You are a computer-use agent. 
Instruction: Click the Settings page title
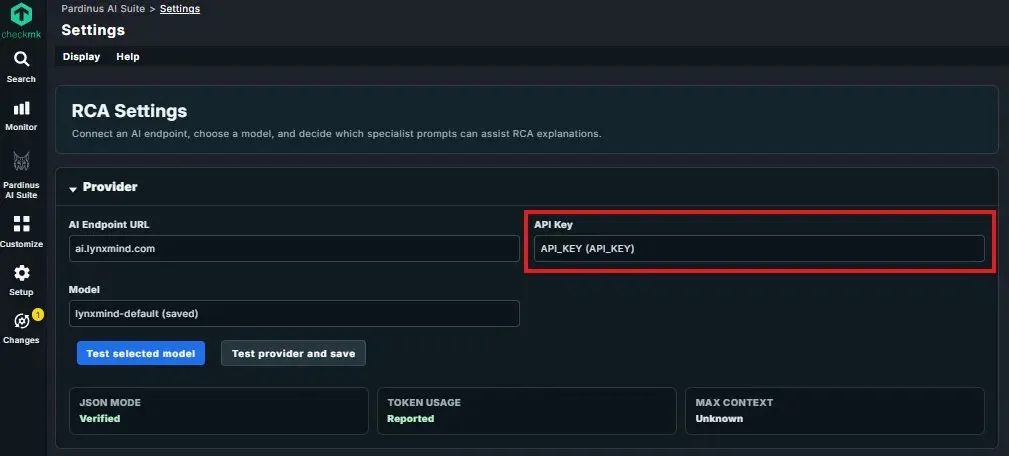(93, 30)
